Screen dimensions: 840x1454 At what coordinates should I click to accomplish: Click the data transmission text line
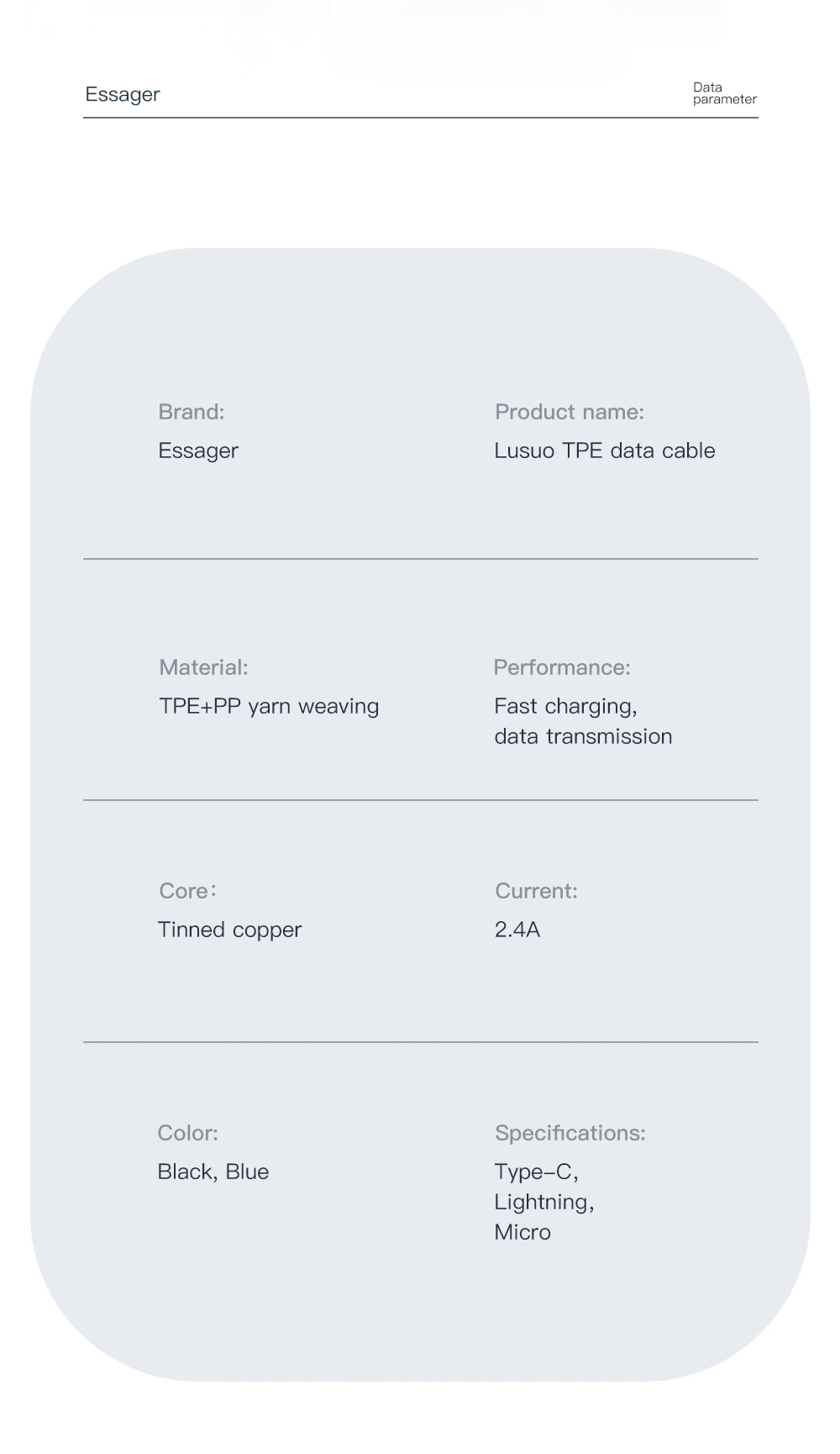583,736
